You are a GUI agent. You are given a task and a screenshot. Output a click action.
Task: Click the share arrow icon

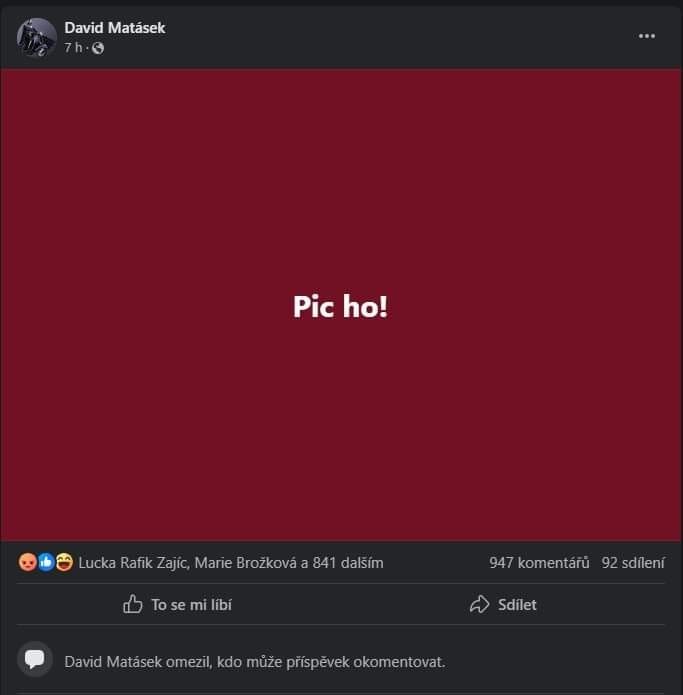pos(480,604)
